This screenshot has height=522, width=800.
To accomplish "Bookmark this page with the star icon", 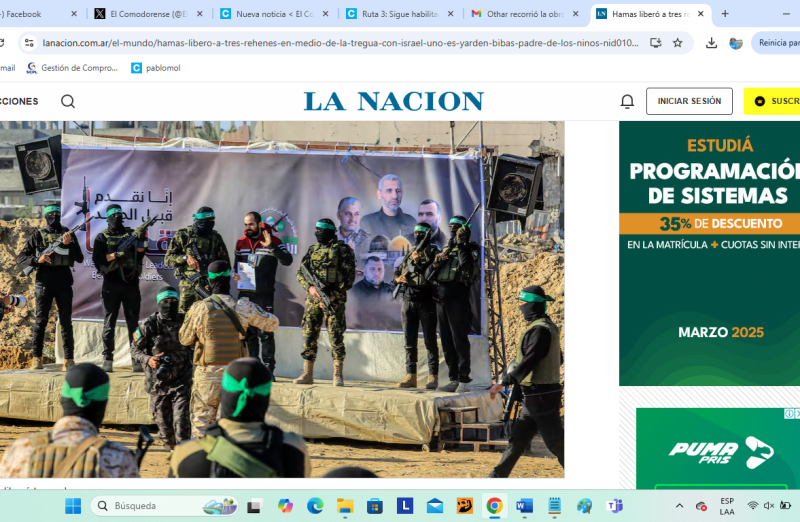I will click(x=677, y=43).
